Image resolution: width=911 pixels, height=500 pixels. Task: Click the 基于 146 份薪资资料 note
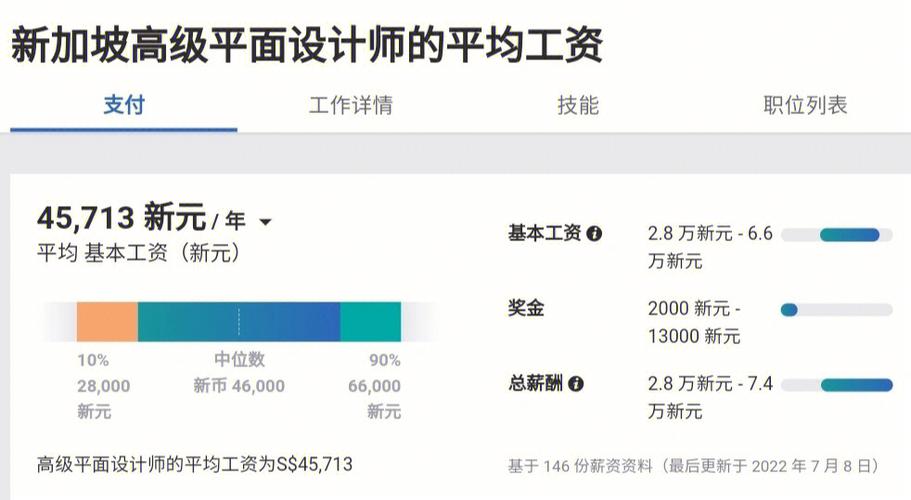click(693, 466)
